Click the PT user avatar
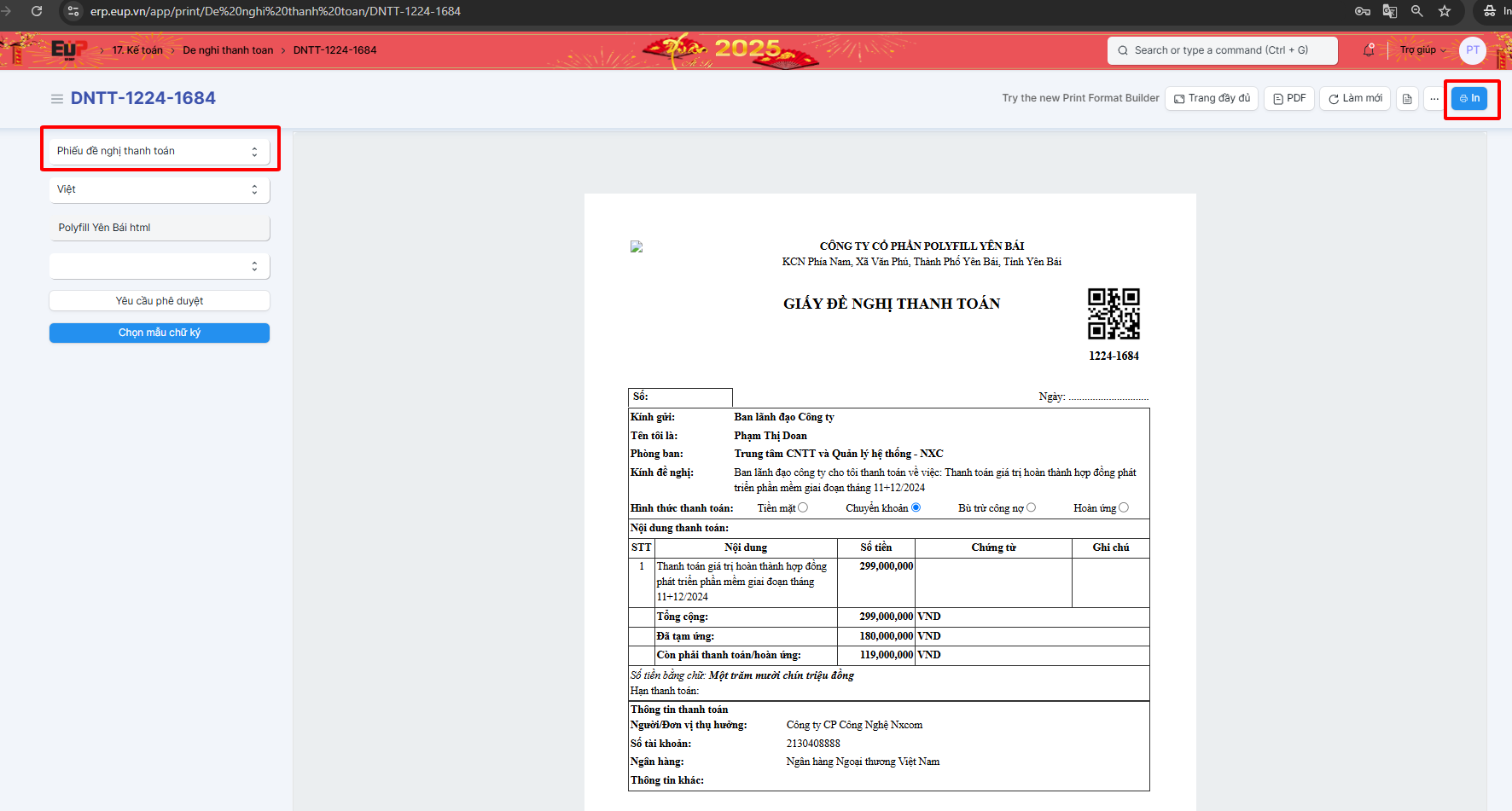Image resolution: width=1512 pixels, height=811 pixels. coord(1473,50)
